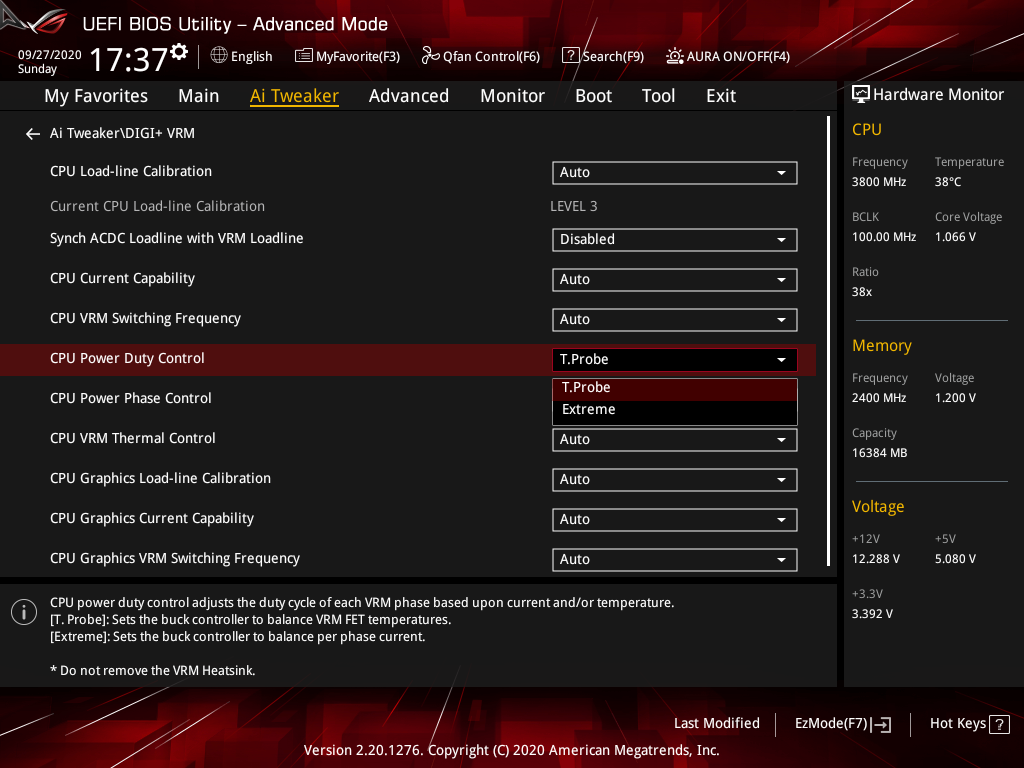Screen dimensions: 1024x768
Task: Choose Extreme option in list
Action: click(675, 410)
